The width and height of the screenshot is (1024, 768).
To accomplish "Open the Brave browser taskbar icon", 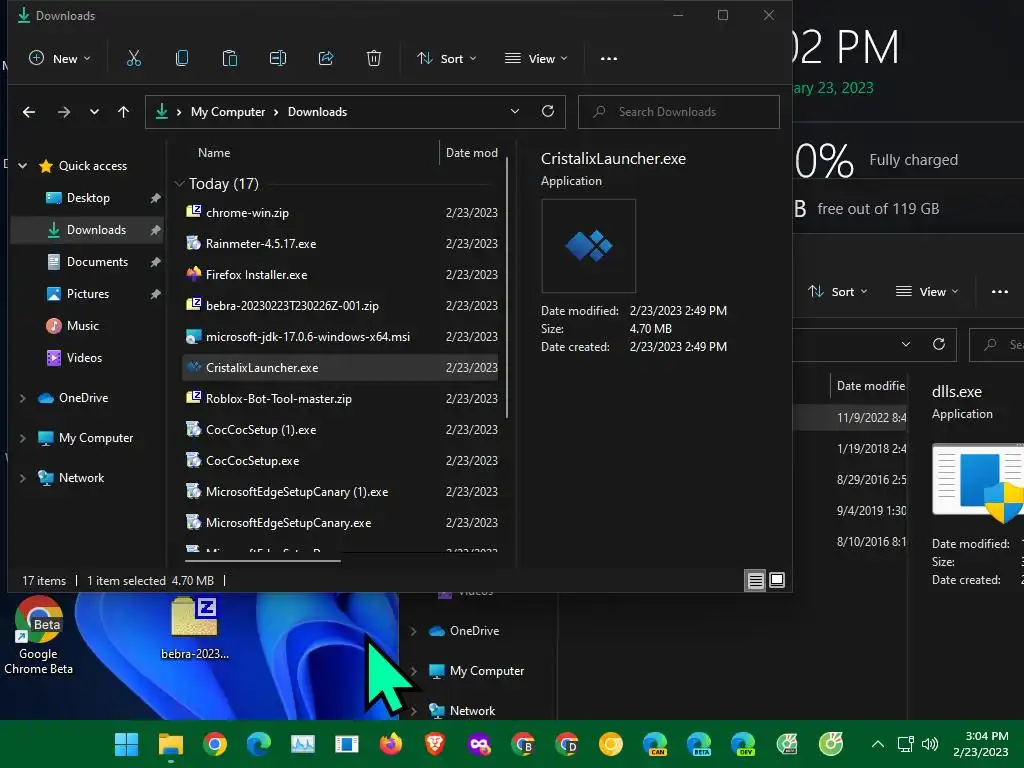I will tap(435, 744).
